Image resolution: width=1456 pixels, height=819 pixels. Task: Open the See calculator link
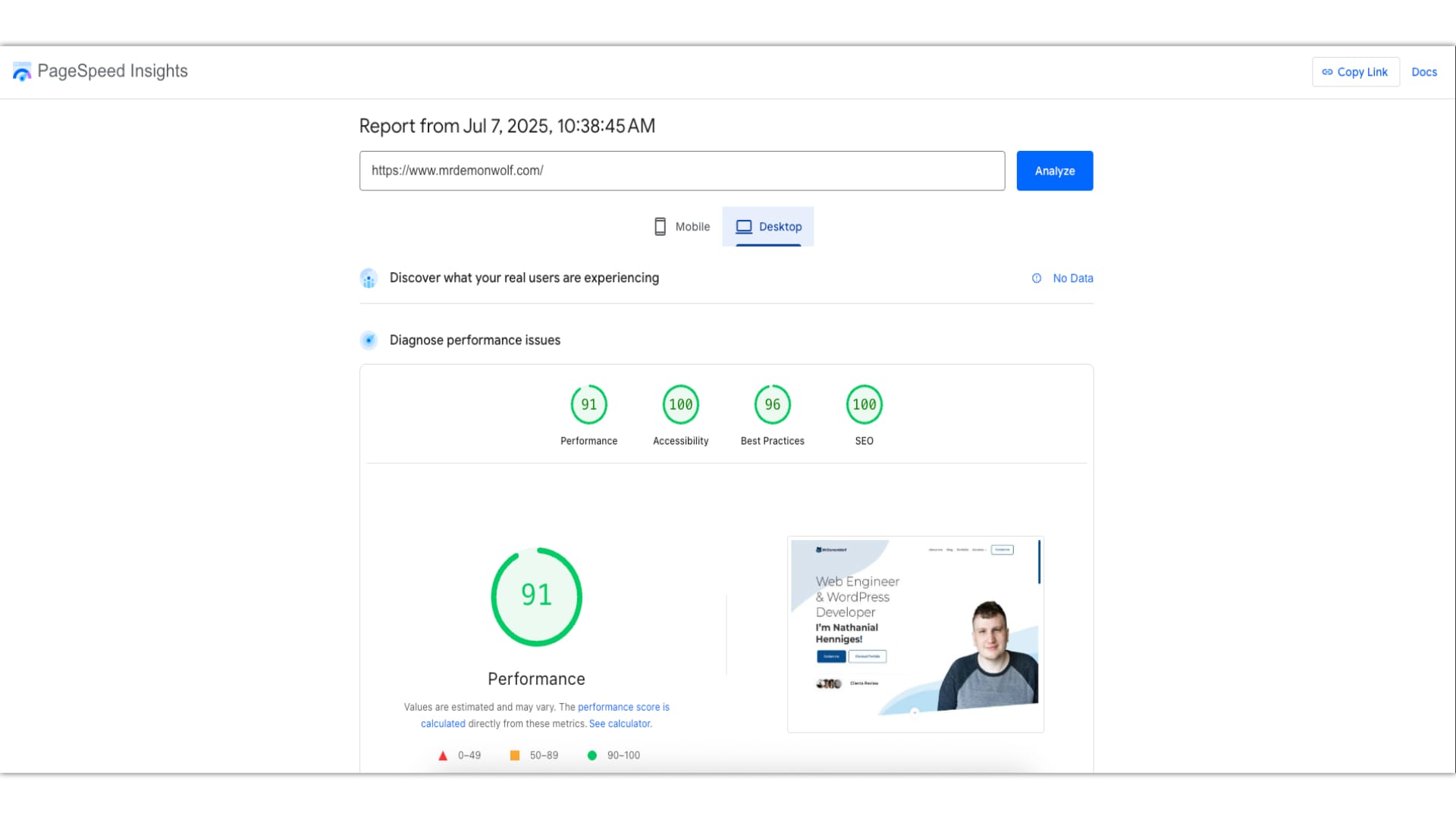click(620, 723)
